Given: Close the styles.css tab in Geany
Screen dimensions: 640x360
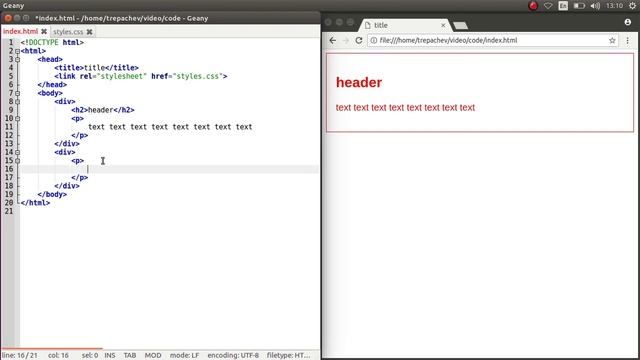Looking at the screenshot, I should 89,31.
